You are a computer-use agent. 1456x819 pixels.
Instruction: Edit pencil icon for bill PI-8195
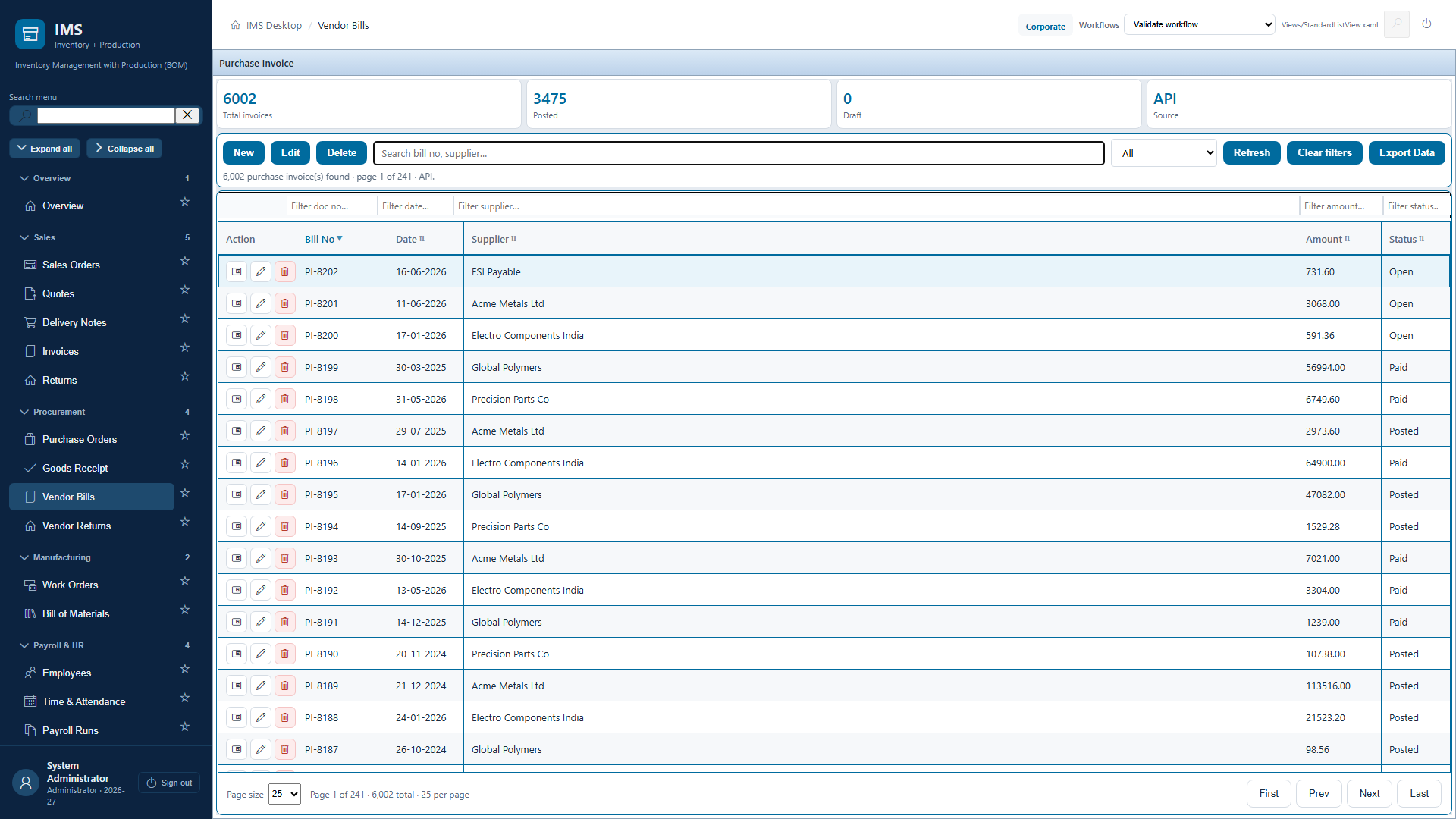[x=261, y=494]
